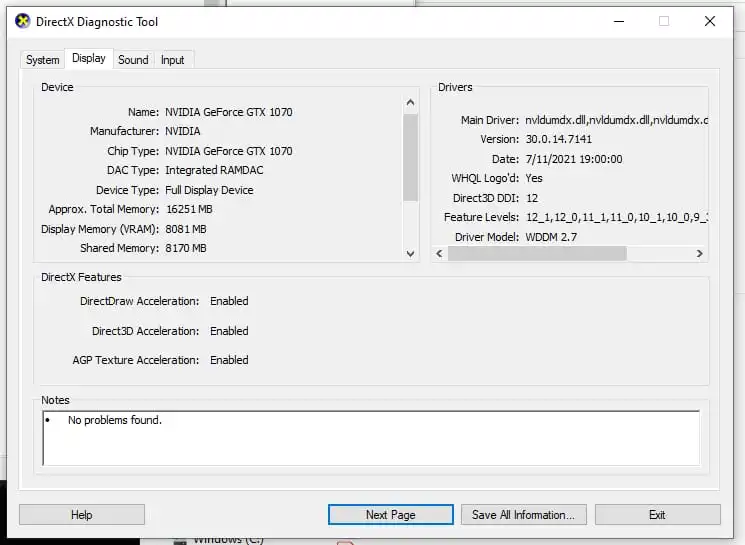The height and width of the screenshot is (545, 745).
Task: Click the driver version '30.0.14.7141'
Action: click(559, 139)
